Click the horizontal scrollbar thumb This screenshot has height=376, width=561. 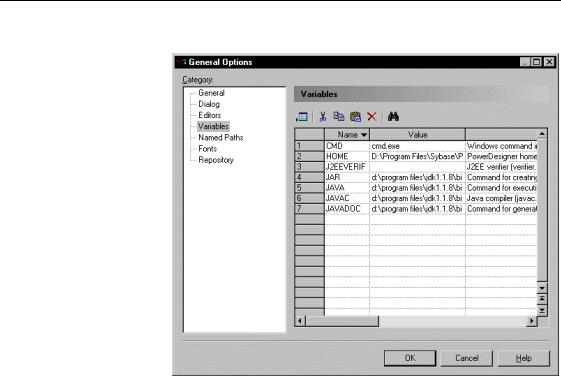click(342, 321)
